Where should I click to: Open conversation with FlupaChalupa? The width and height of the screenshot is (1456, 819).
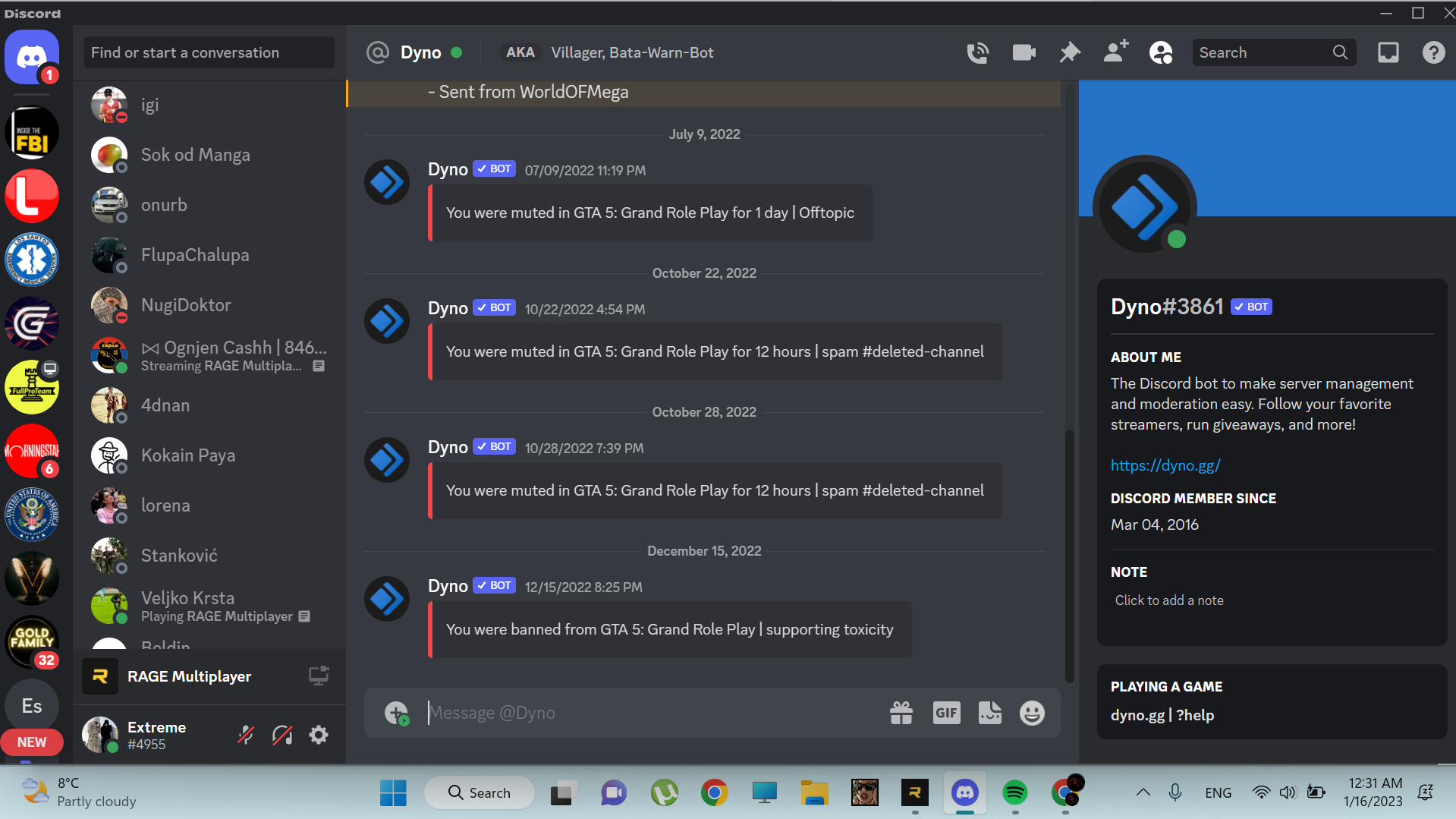coord(209,255)
